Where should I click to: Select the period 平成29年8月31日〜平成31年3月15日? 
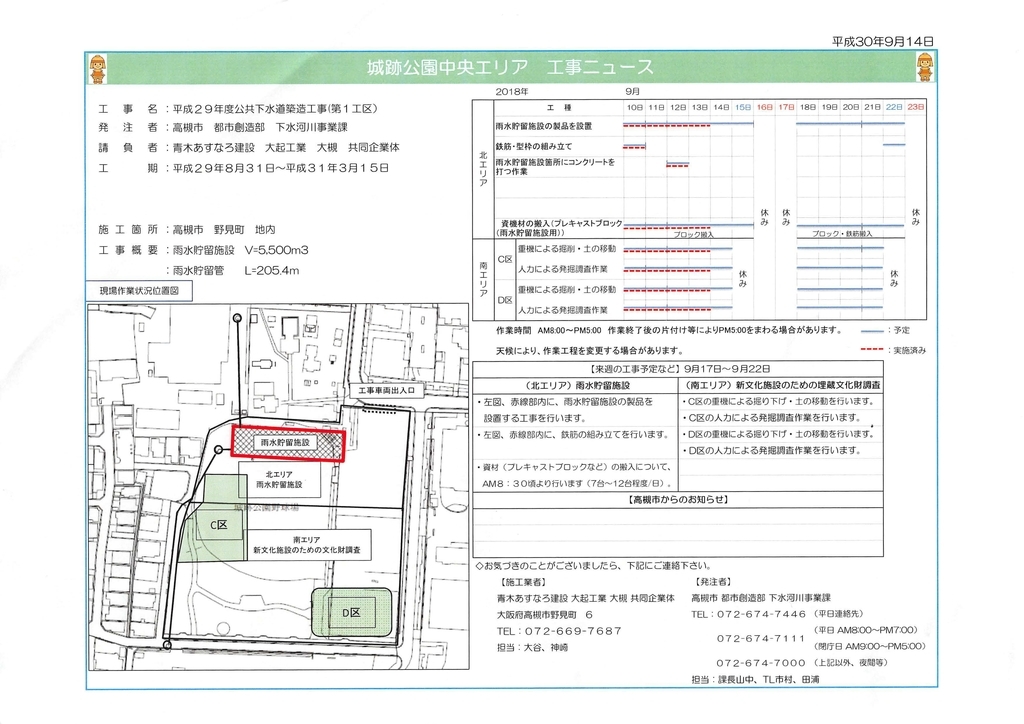point(281,168)
